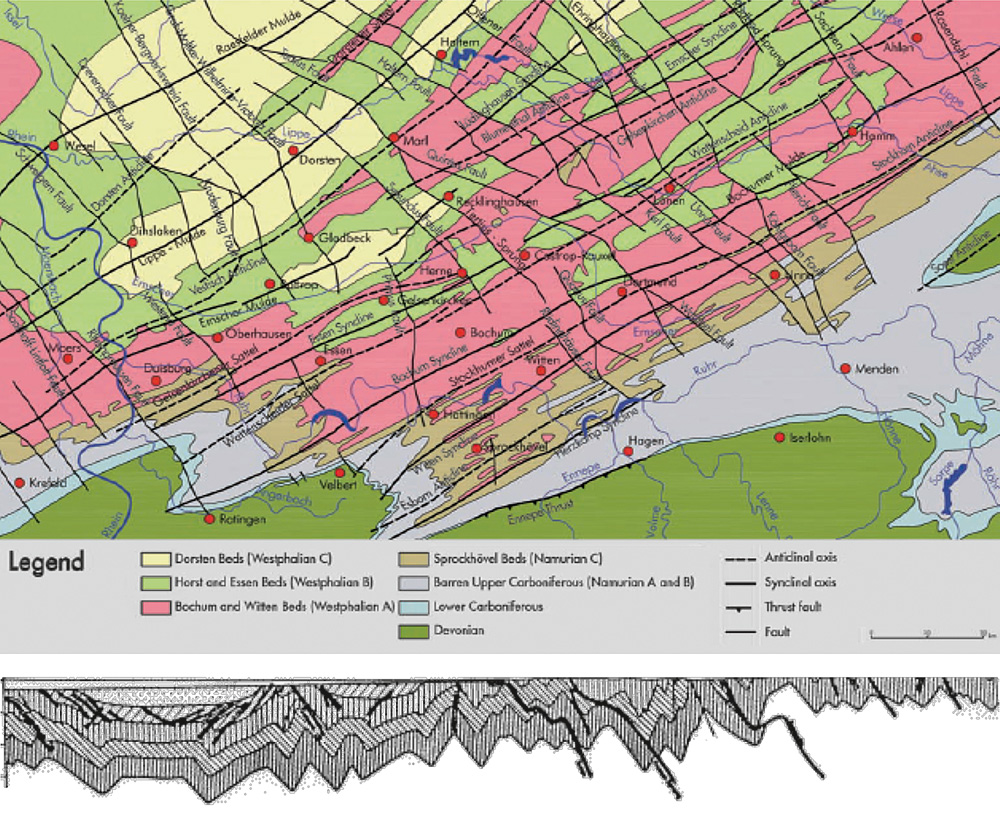Select the Bochum and Witten Beds pink swatch
The width and height of the screenshot is (1000, 825).
pos(157,607)
